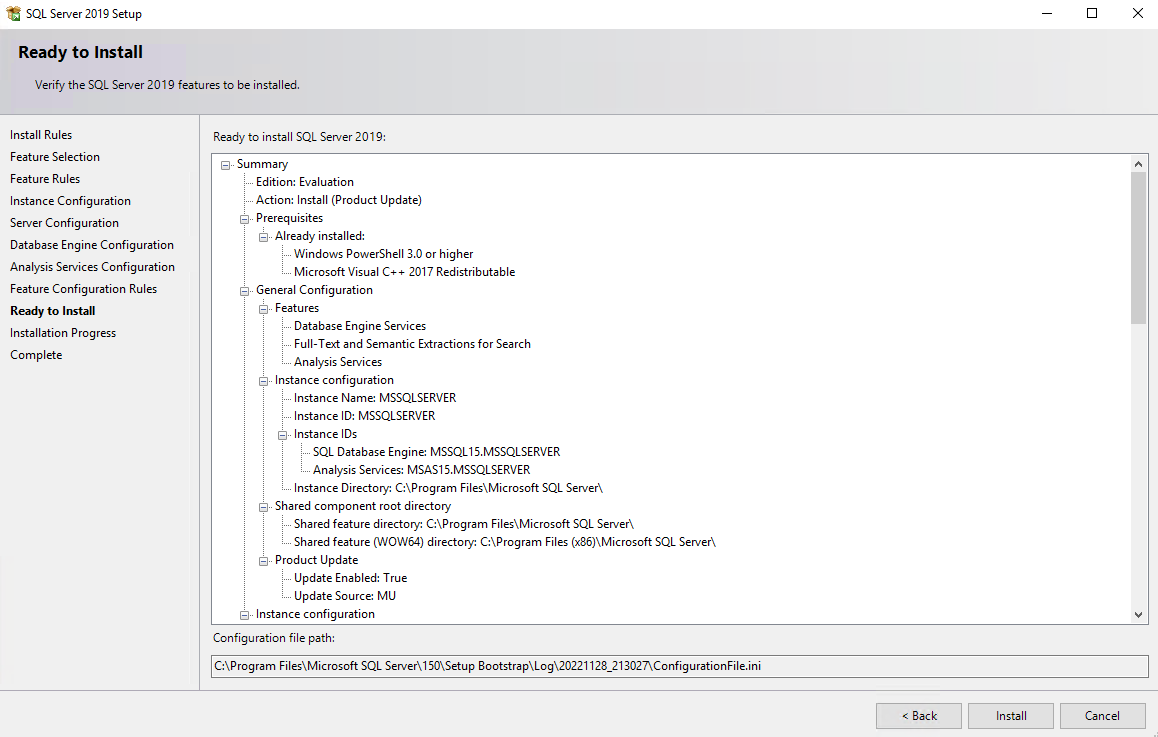The image size is (1158, 737).
Task: Go to Database Engine Configuration step
Action: pyautogui.click(x=92, y=245)
